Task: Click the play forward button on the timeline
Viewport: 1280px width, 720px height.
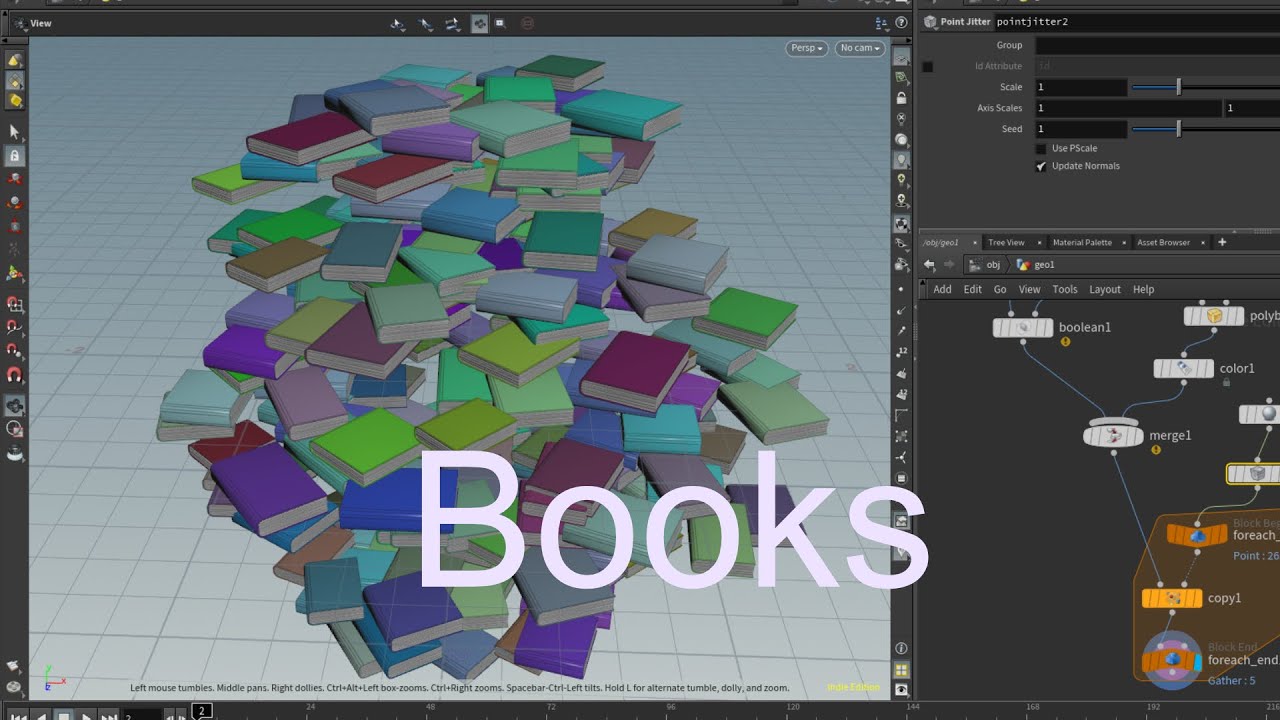Action: pos(87,716)
